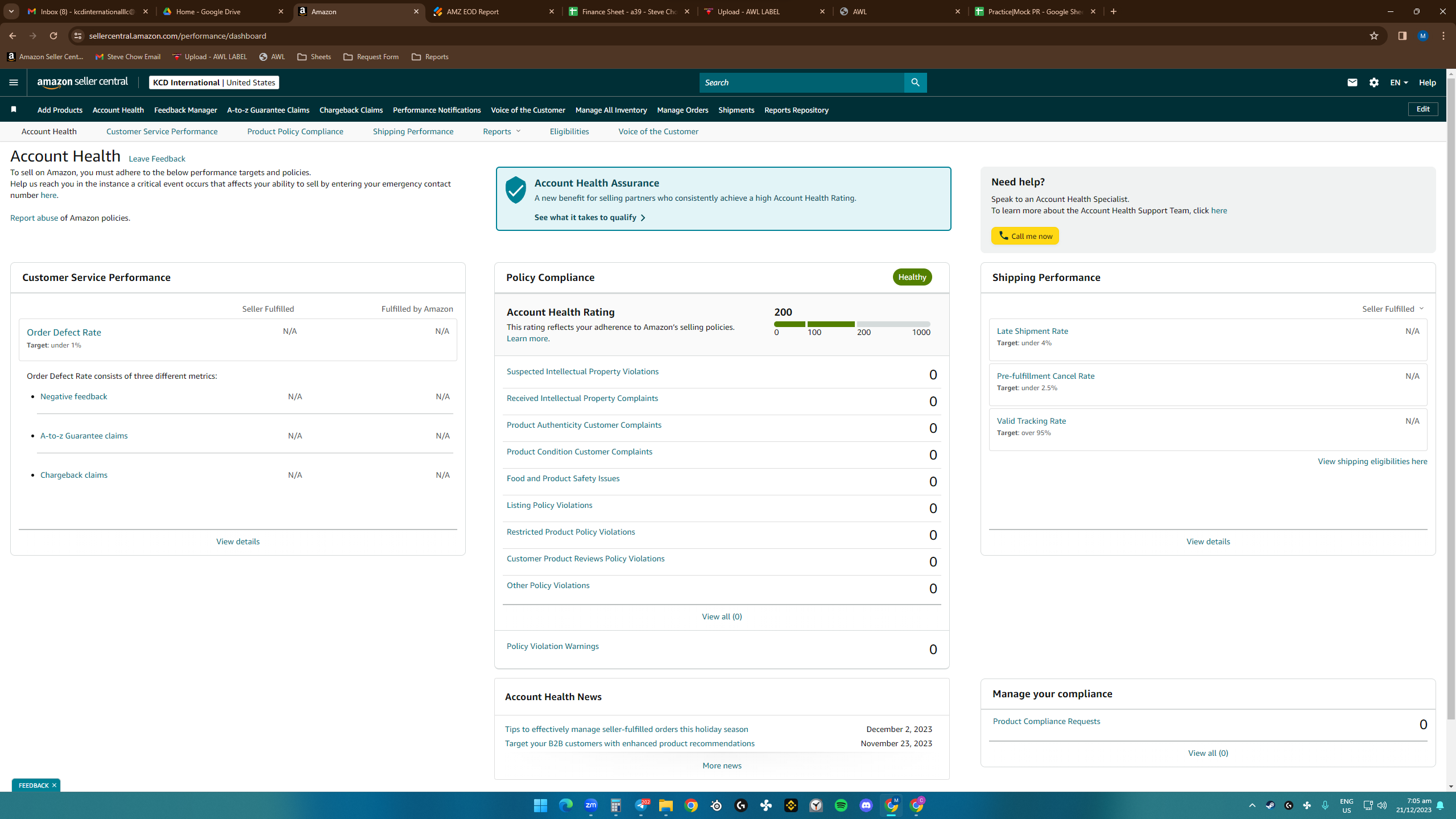Click the Amazon Seller Central logo

tap(83, 82)
